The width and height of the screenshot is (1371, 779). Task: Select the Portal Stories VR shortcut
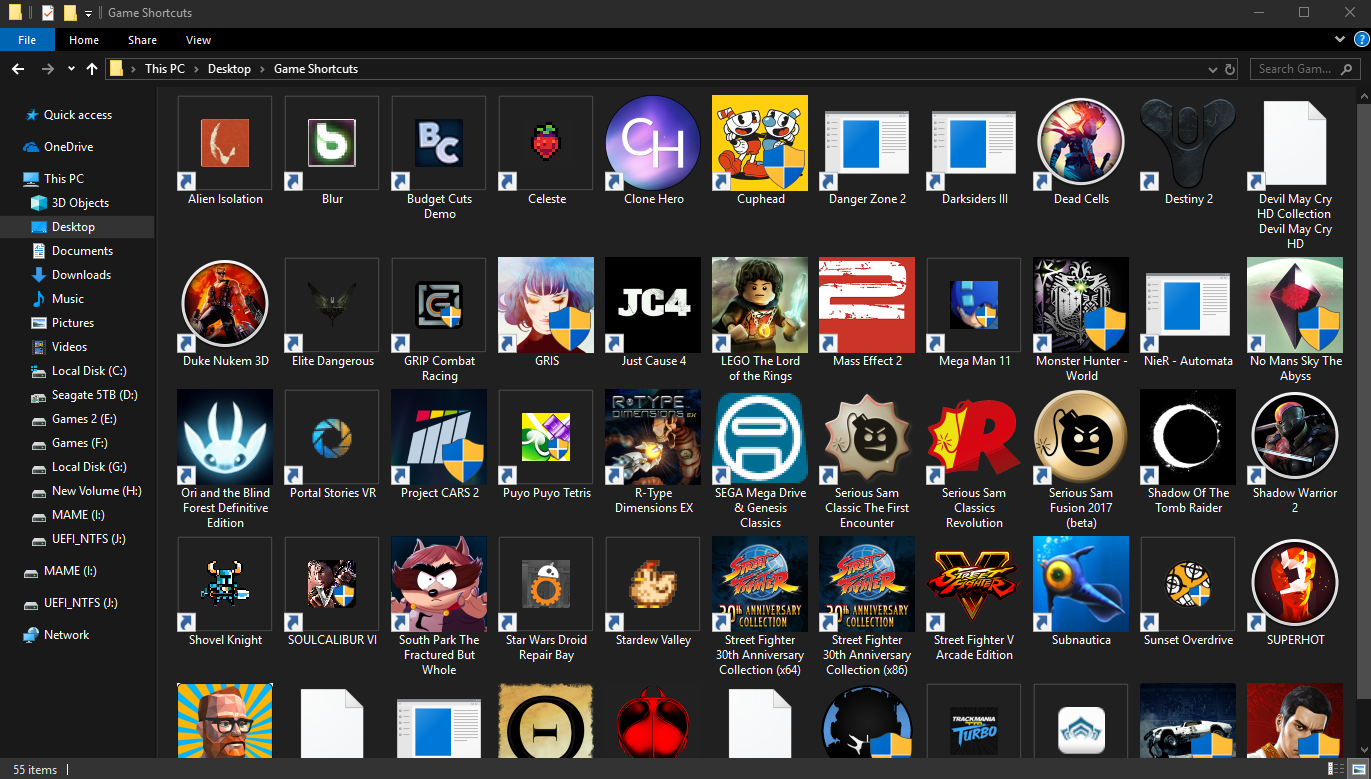pos(332,437)
